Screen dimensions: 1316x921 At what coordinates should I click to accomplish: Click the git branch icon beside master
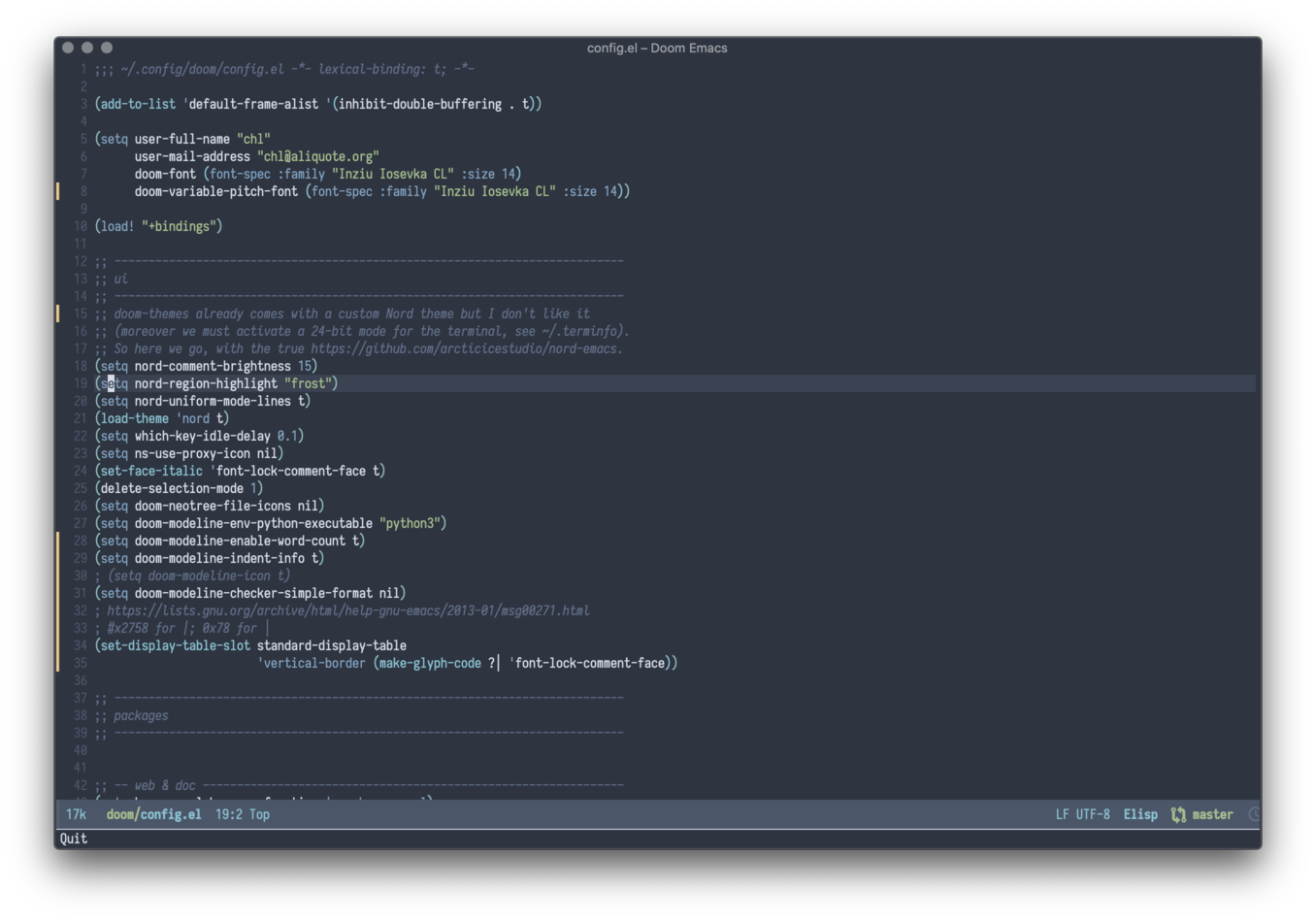1178,815
